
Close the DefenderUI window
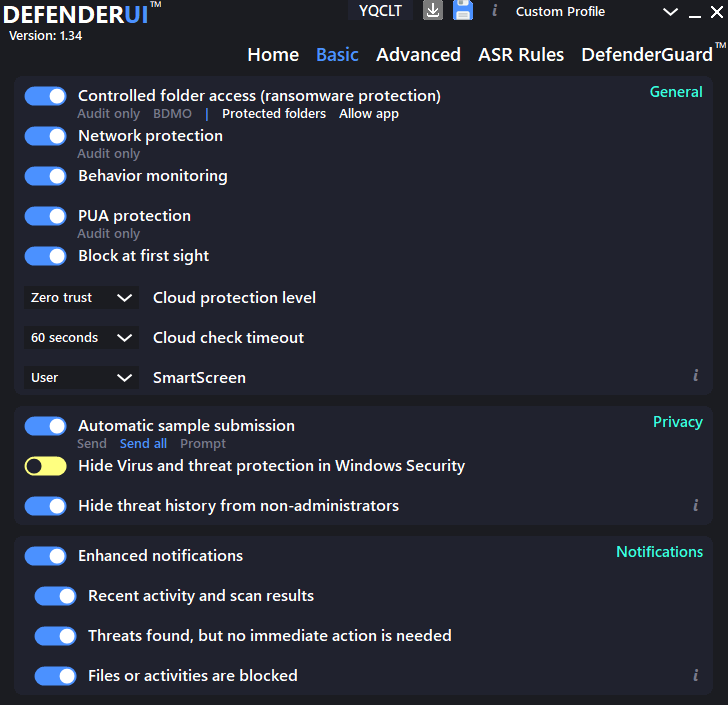tap(717, 12)
